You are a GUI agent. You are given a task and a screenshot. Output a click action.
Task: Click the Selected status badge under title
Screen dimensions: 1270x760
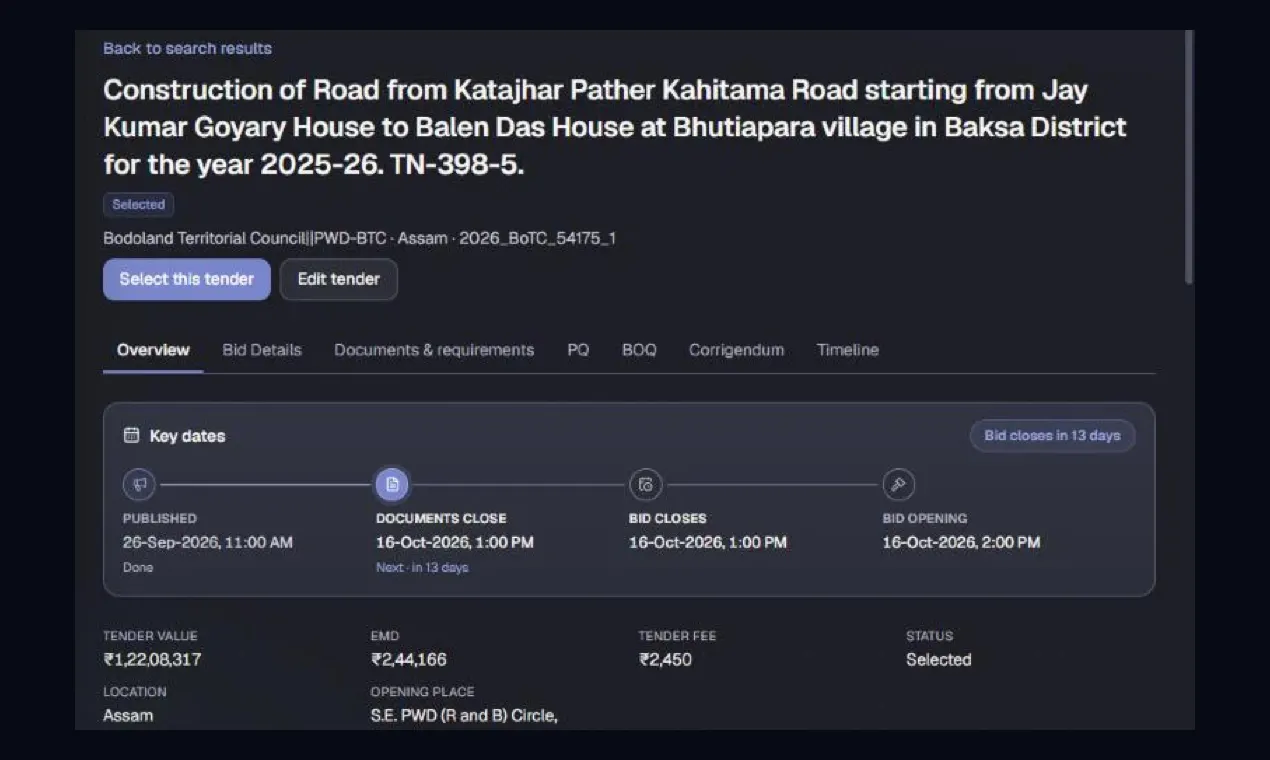click(x=138, y=205)
